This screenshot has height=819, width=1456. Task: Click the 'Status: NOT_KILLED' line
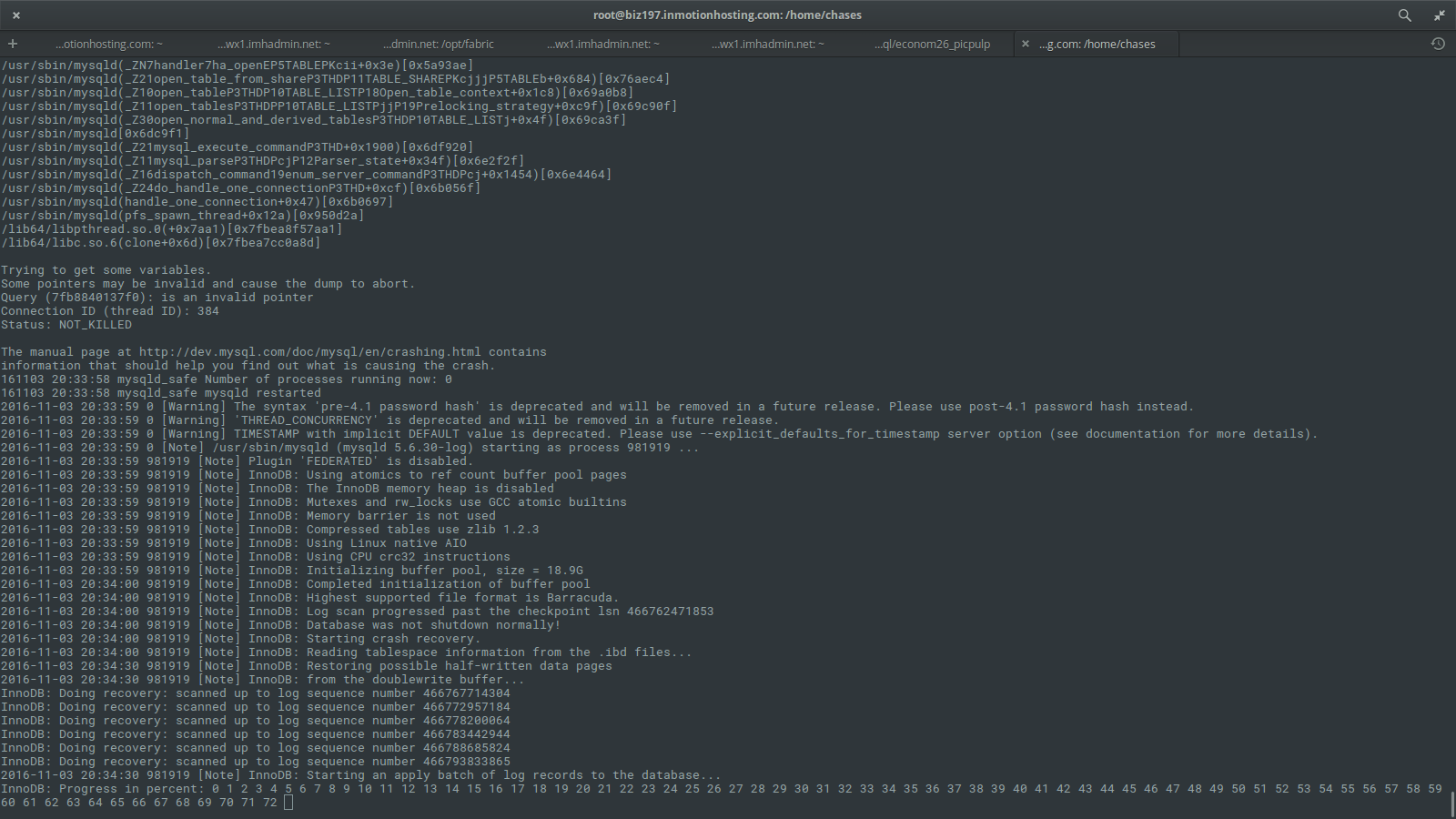tap(66, 325)
